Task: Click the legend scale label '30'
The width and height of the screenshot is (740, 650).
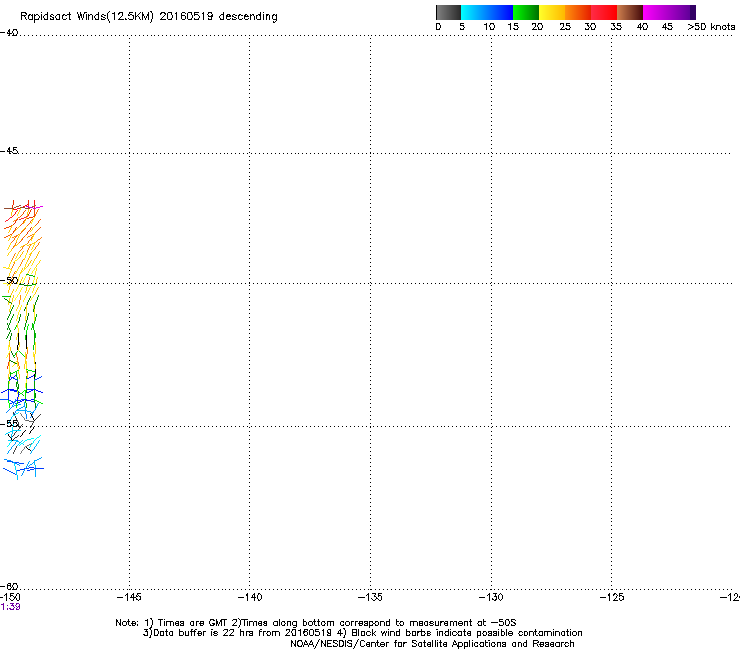Action: (590, 27)
